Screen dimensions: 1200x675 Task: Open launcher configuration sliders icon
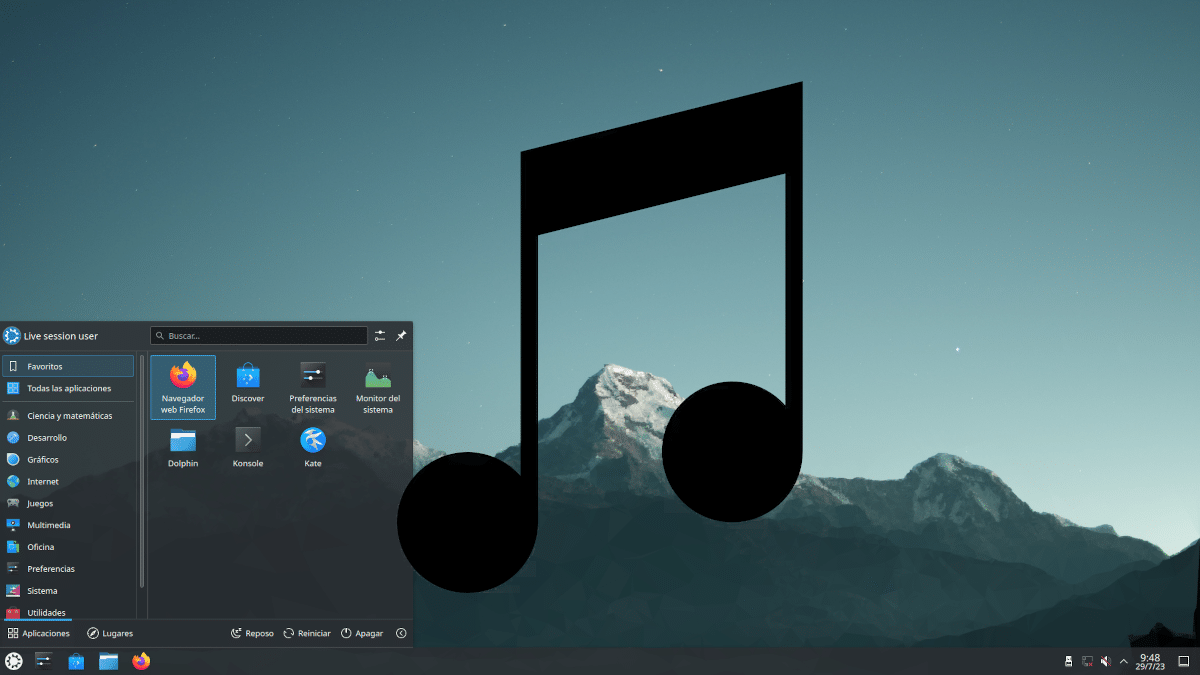click(x=380, y=336)
